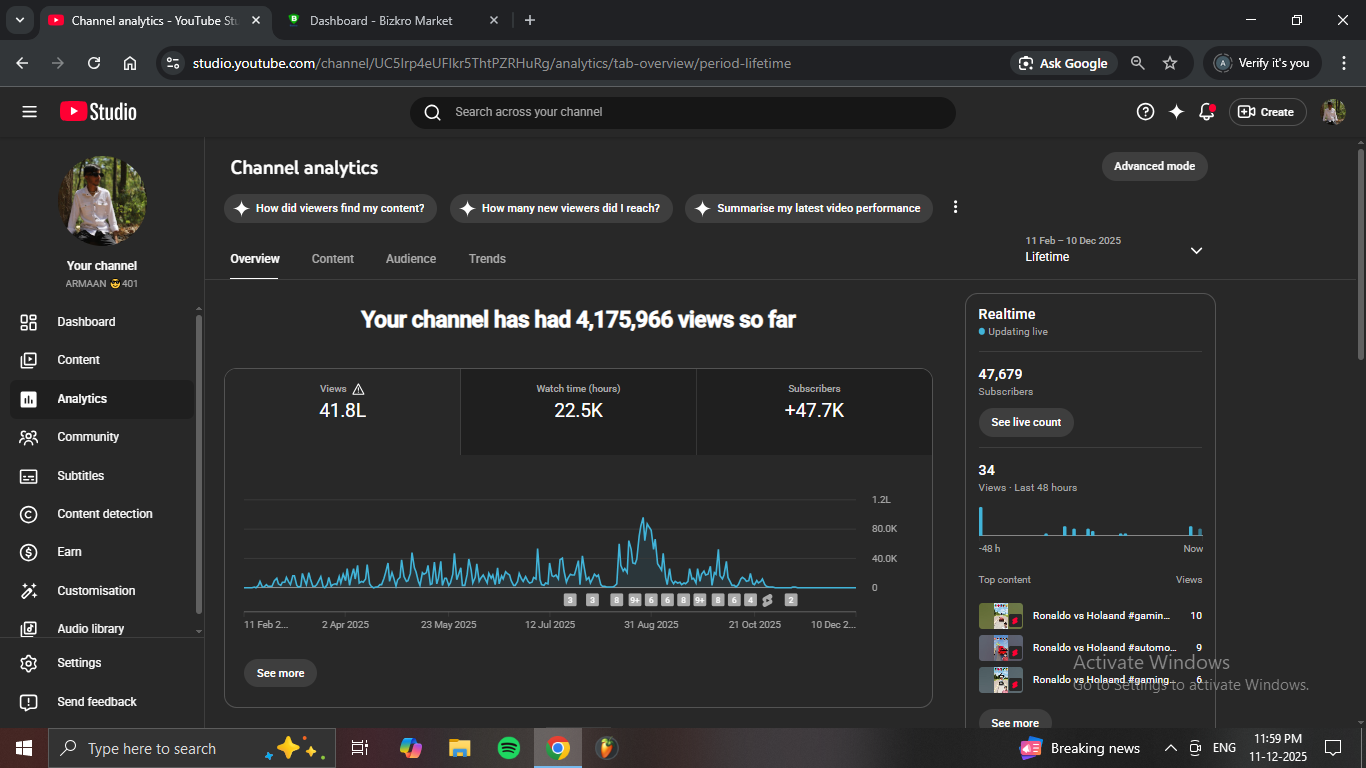The height and width of the screenshot is (768, 1366).
Task: Expand the Lifetime date range dropdown
Action: [1195, 250]
